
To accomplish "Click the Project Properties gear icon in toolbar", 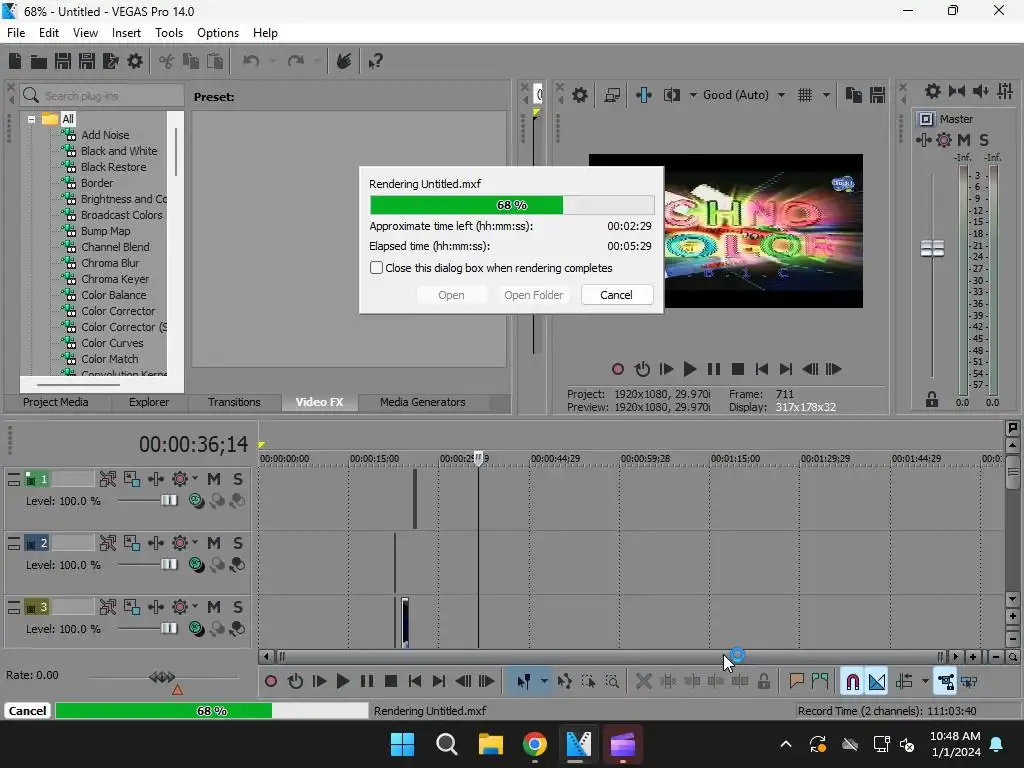I will click(135, 61).
